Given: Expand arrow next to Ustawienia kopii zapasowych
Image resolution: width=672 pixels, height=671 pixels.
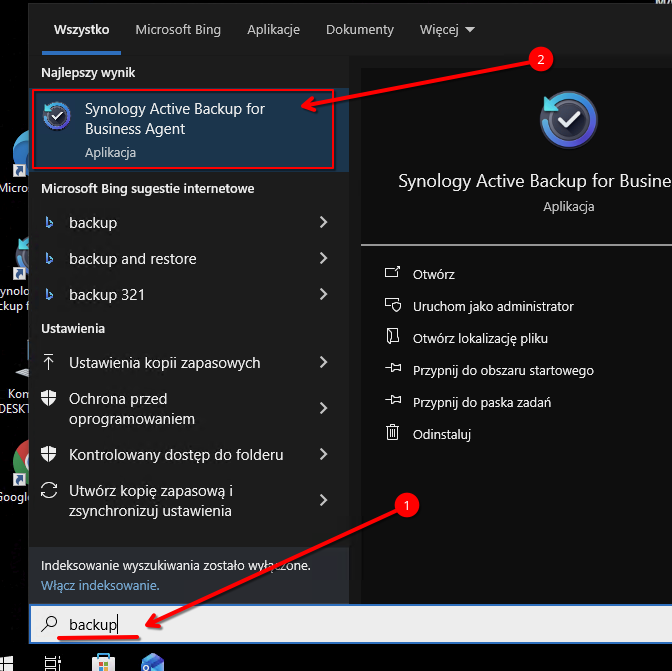Looking at the screenshot, I should [x=323, y=363].
